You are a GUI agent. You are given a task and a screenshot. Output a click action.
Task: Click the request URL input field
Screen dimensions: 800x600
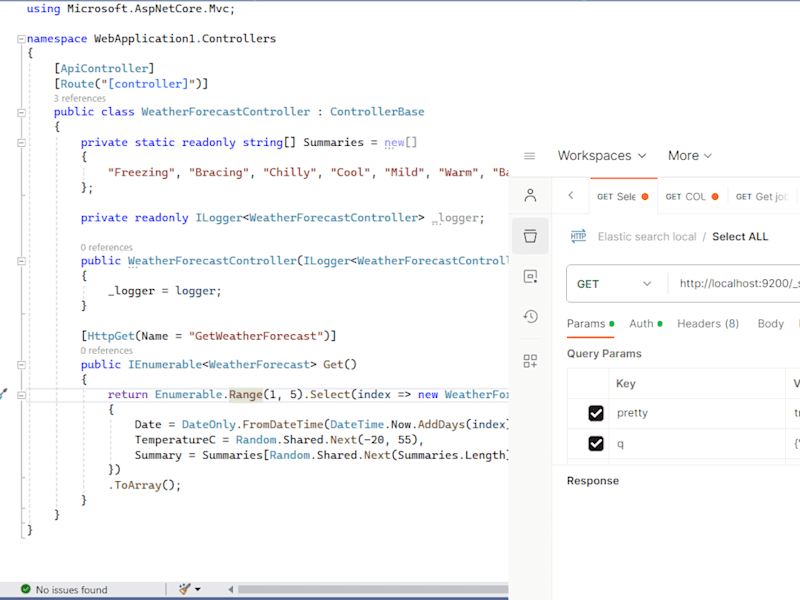[x=736, y=284]
